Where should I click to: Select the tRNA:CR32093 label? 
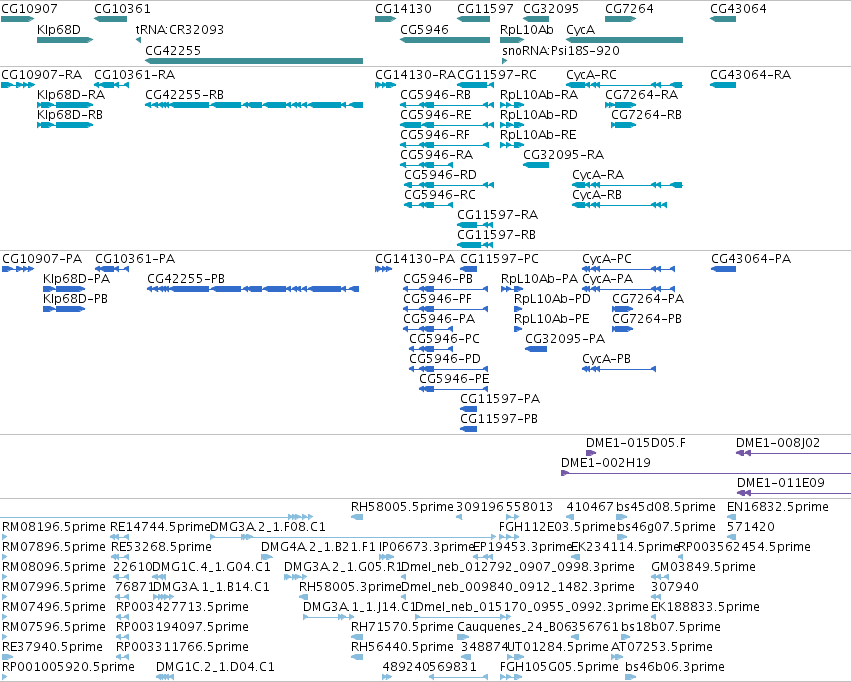180,29
